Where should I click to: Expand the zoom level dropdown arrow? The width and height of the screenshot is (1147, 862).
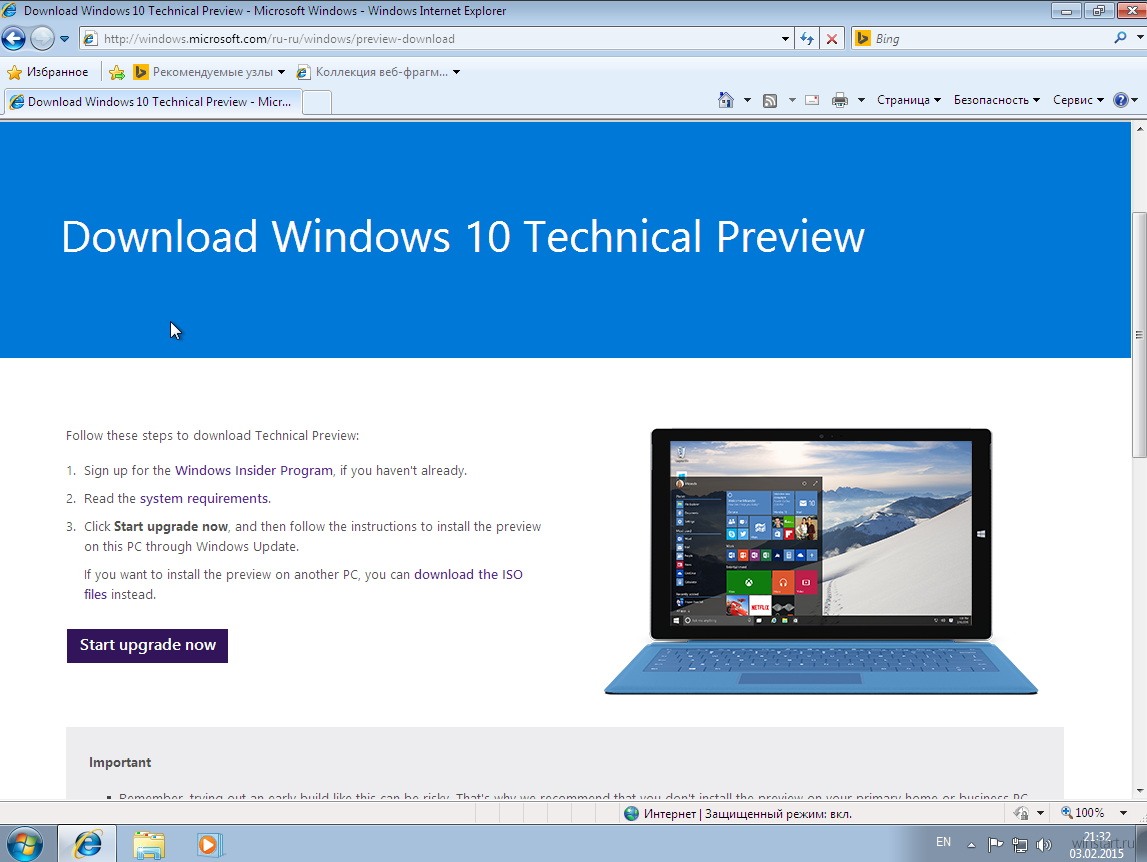[x=1124, y=813]
